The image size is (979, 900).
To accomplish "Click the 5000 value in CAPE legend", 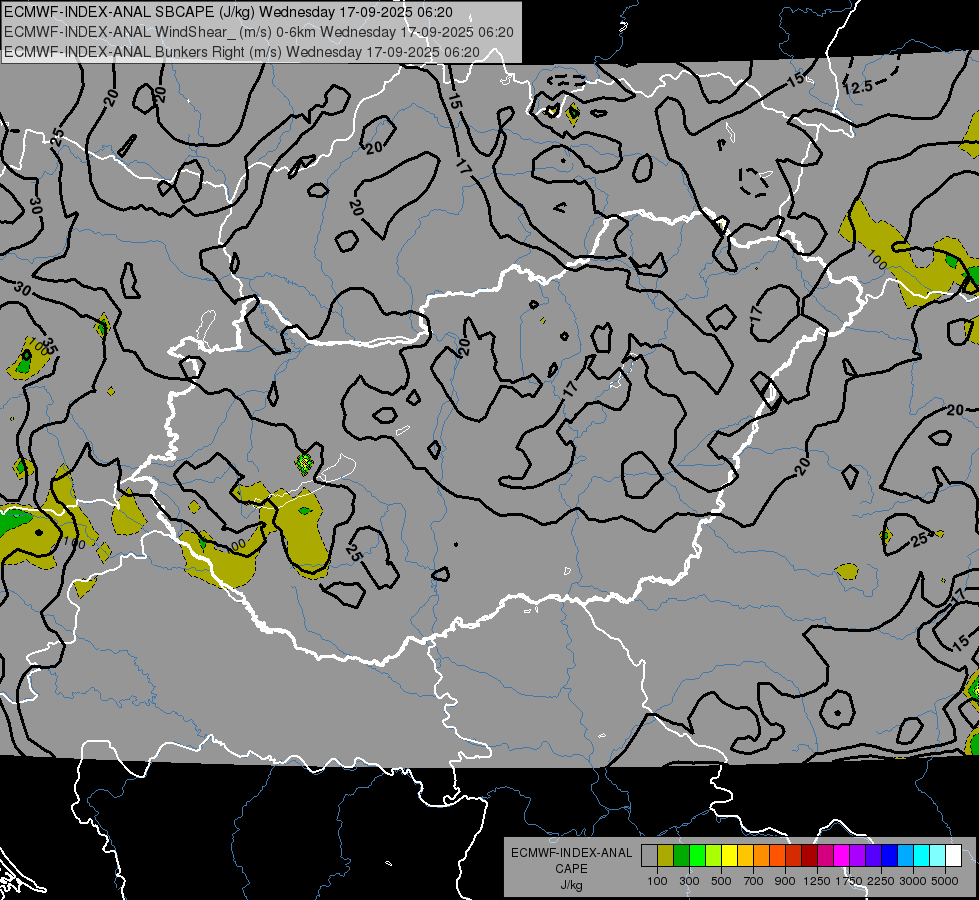I will coord(945,881).
